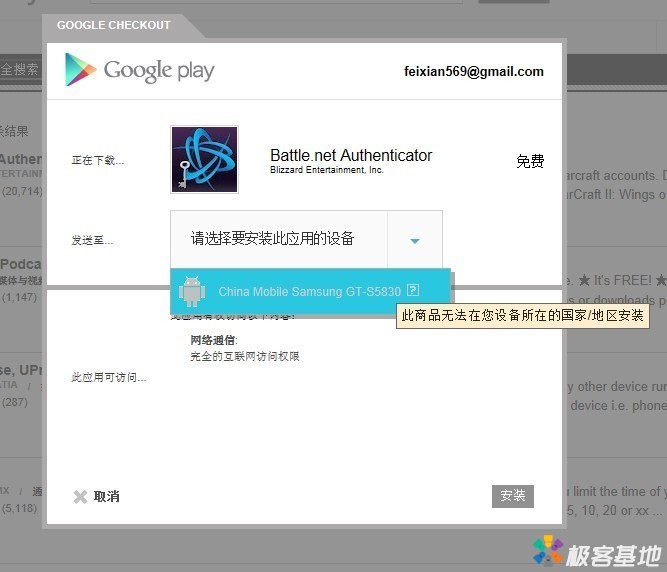This screenshot has height=572, width=667.
Task: Click the Blizzard Entertainment, Inc. developer name
Action: [326, 171]
